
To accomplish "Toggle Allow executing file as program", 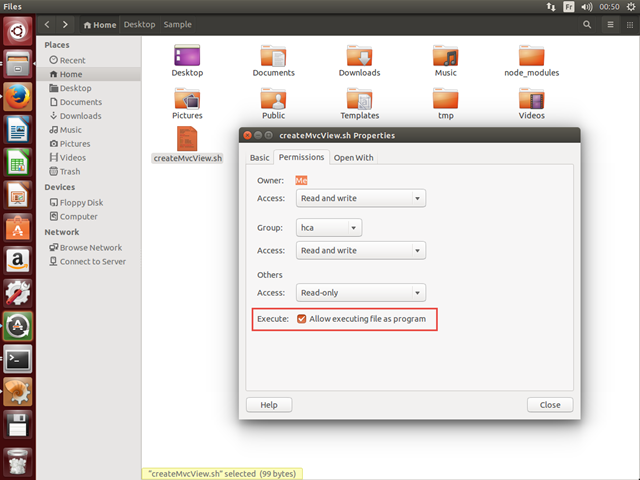I will pyautogui.click(x=302, y=319).
